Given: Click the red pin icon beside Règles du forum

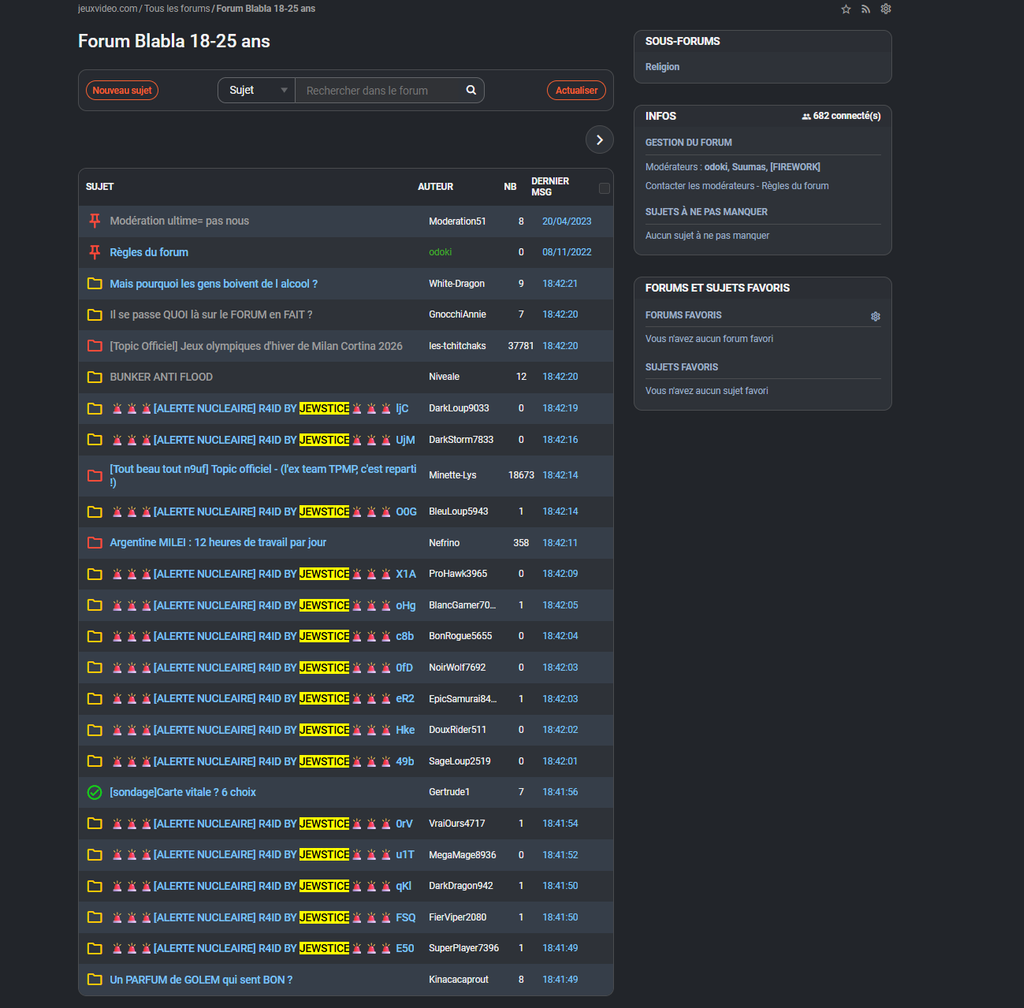Looking at the screenshot, I should [95, 252].
